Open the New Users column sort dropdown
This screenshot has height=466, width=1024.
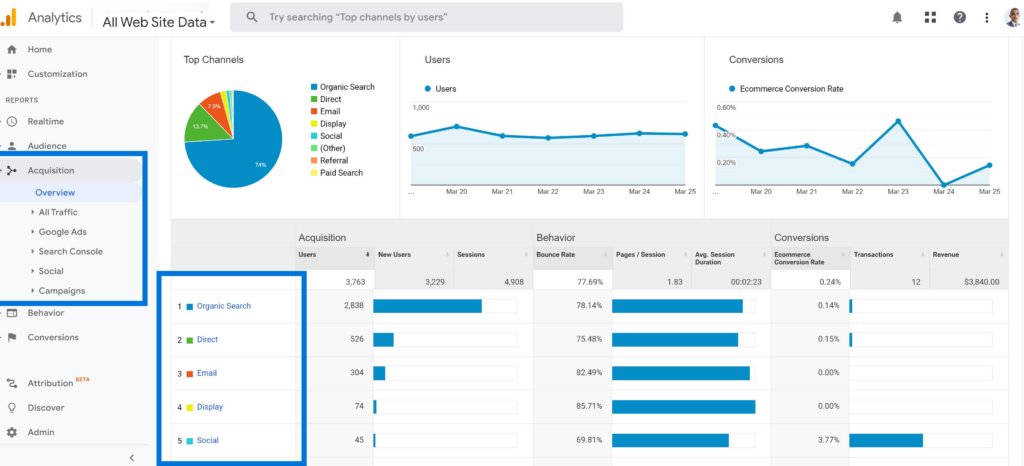[x=447, y=255]
